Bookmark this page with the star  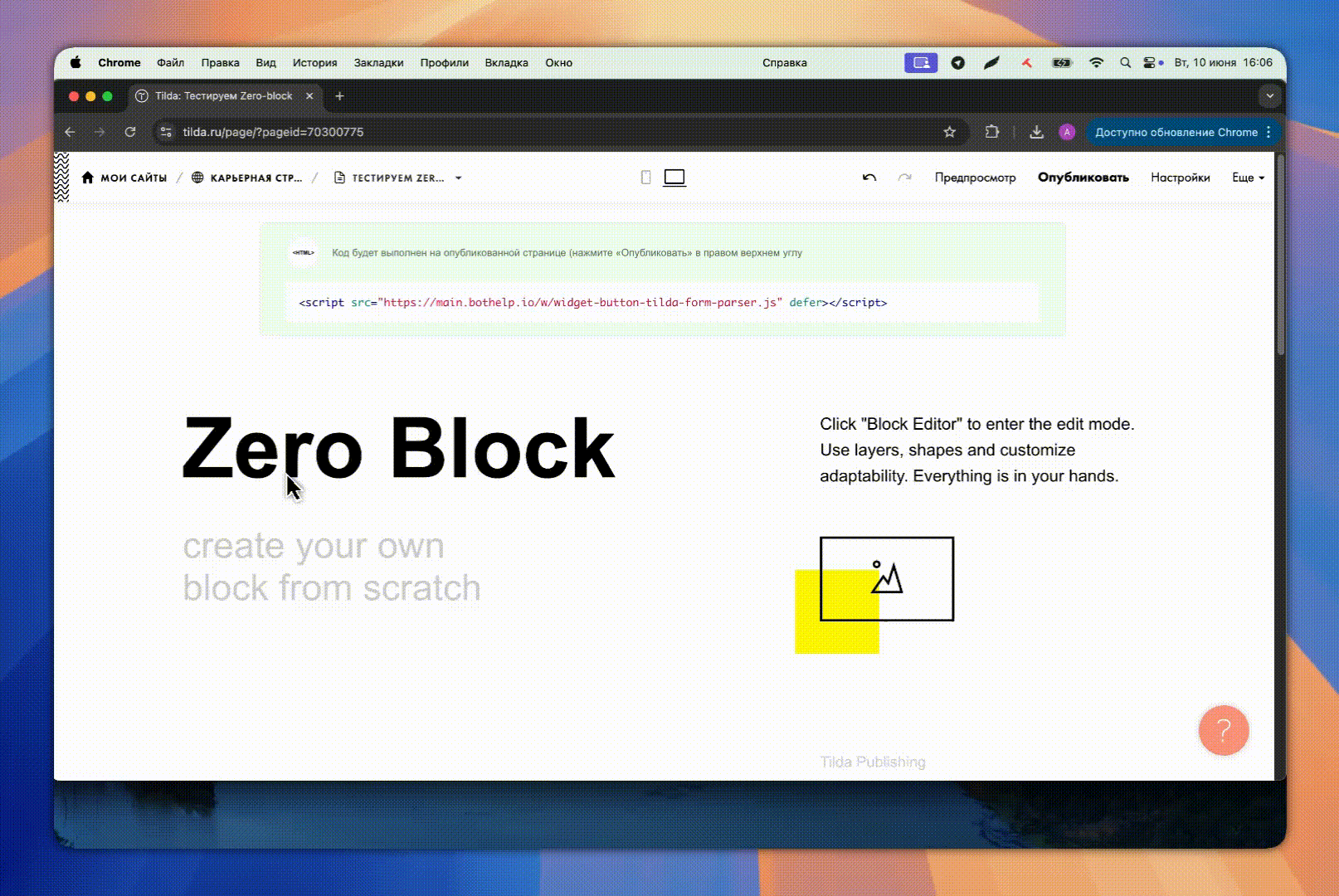[x=950, y=132]
